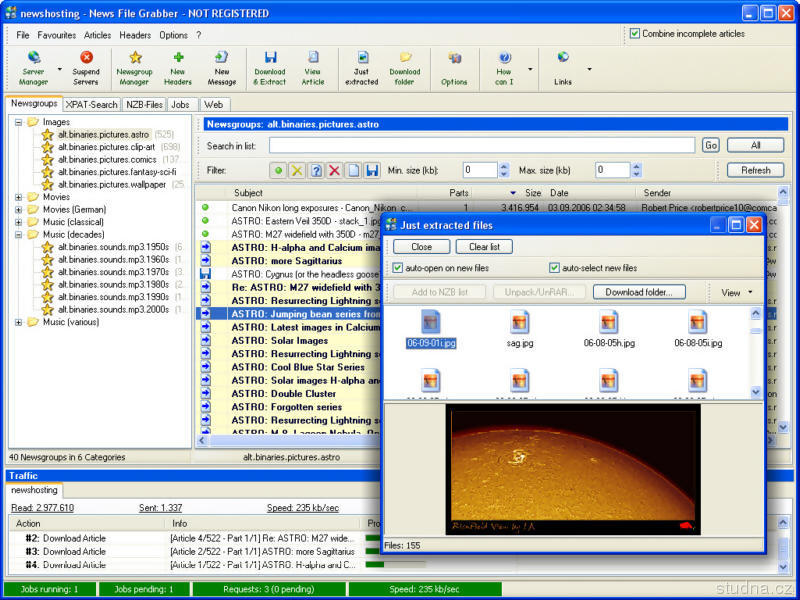The height and width of the screenshot is (600, 800).
Task: Switch to the NZB-Files tab
Action: pos(145,104)
